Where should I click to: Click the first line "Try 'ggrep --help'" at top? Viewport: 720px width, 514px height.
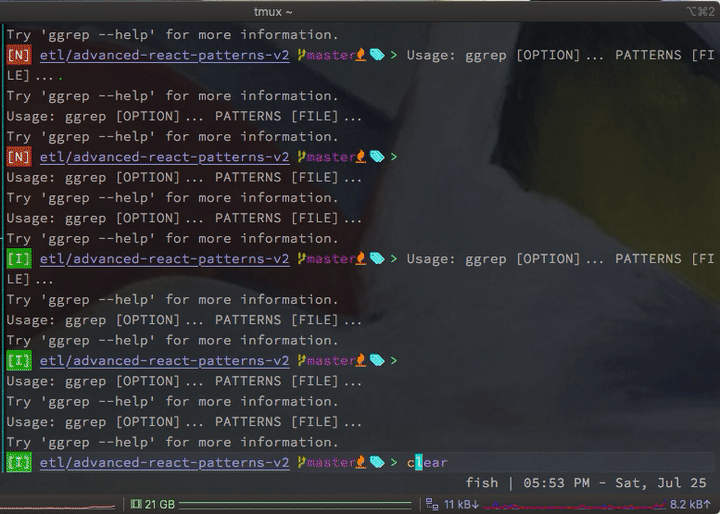point(172,34)
